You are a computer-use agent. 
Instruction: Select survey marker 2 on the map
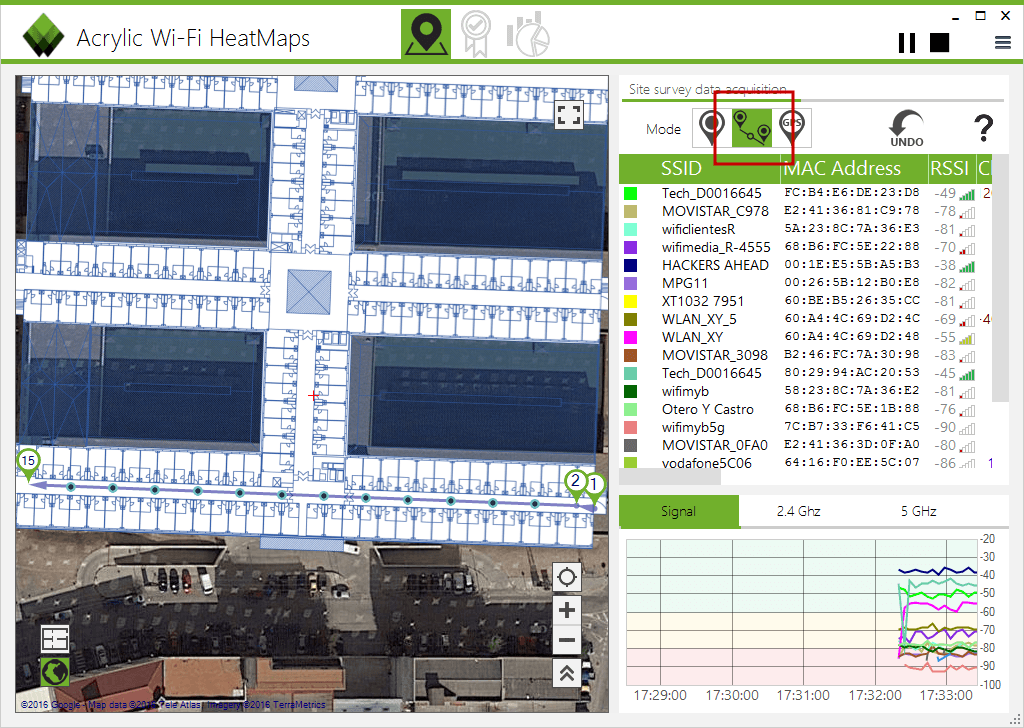click(575, 486)
